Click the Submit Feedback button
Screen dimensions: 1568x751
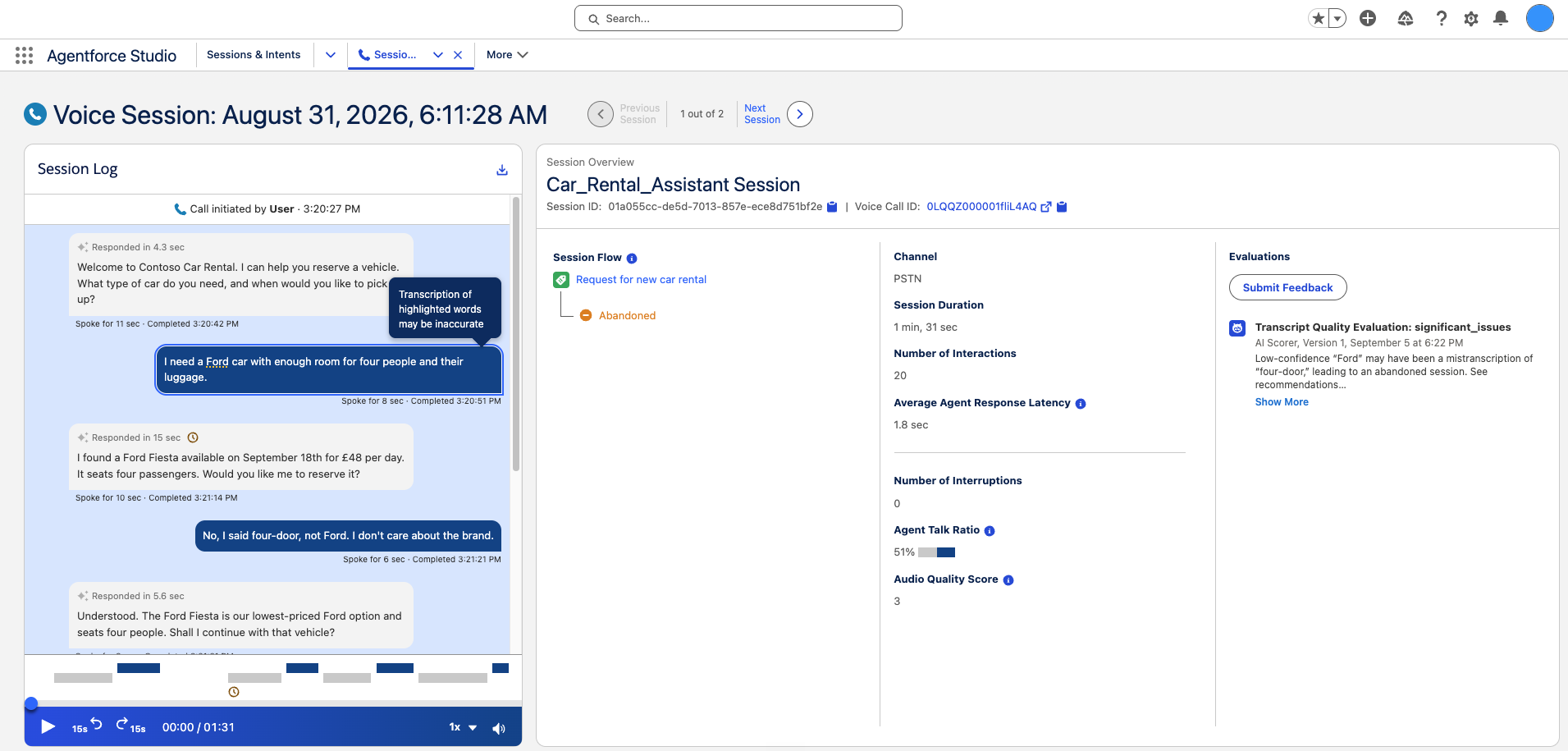(x=1287, y=287)
